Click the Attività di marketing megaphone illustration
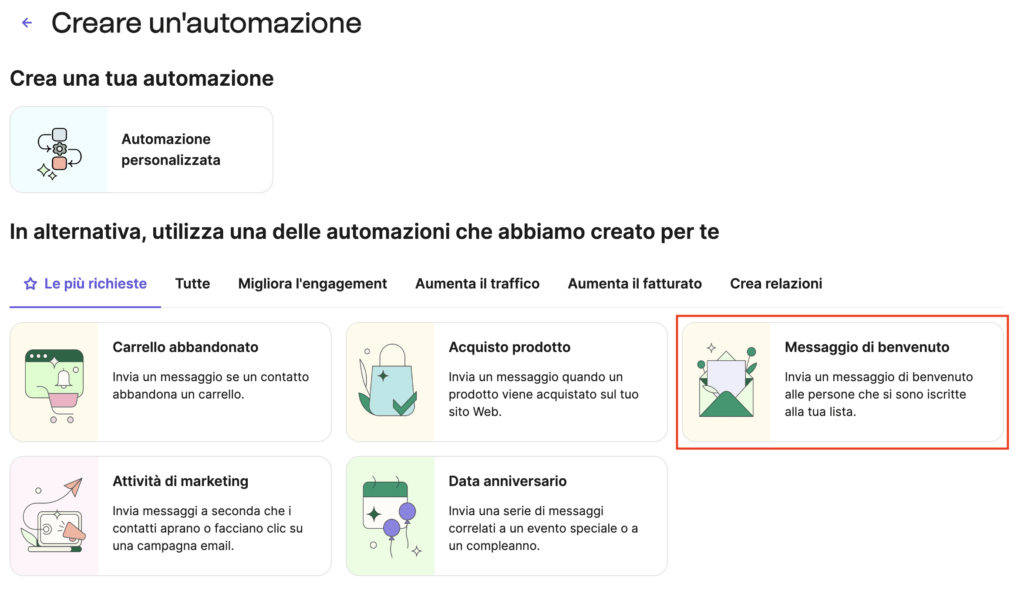 pyautogui.click(x=54, y=516)
